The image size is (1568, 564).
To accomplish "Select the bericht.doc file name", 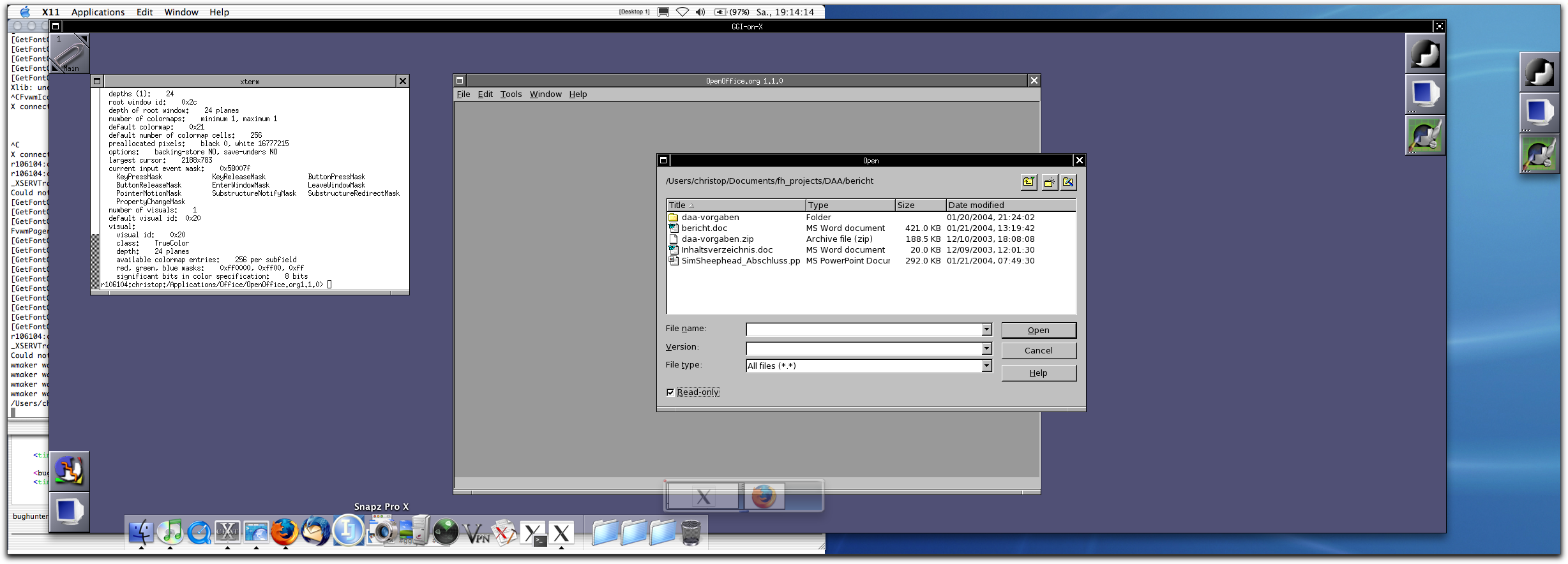I will coord(704,228).
